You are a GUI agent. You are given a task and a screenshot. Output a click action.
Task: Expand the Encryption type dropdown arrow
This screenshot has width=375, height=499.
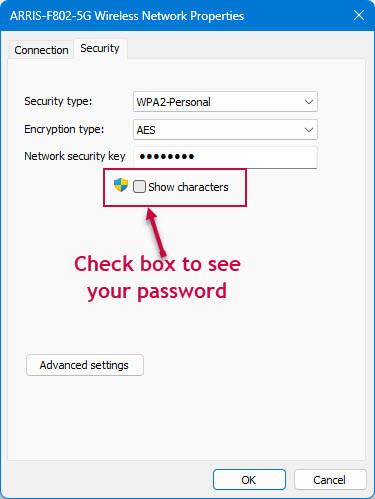pyautogui.click(x=309, y=130)
